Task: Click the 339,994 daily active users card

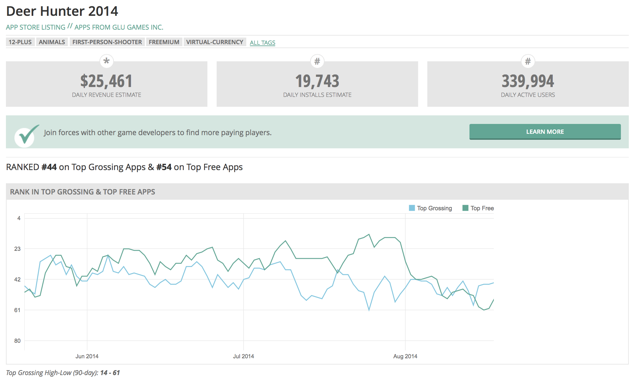Action: [528, 84]
